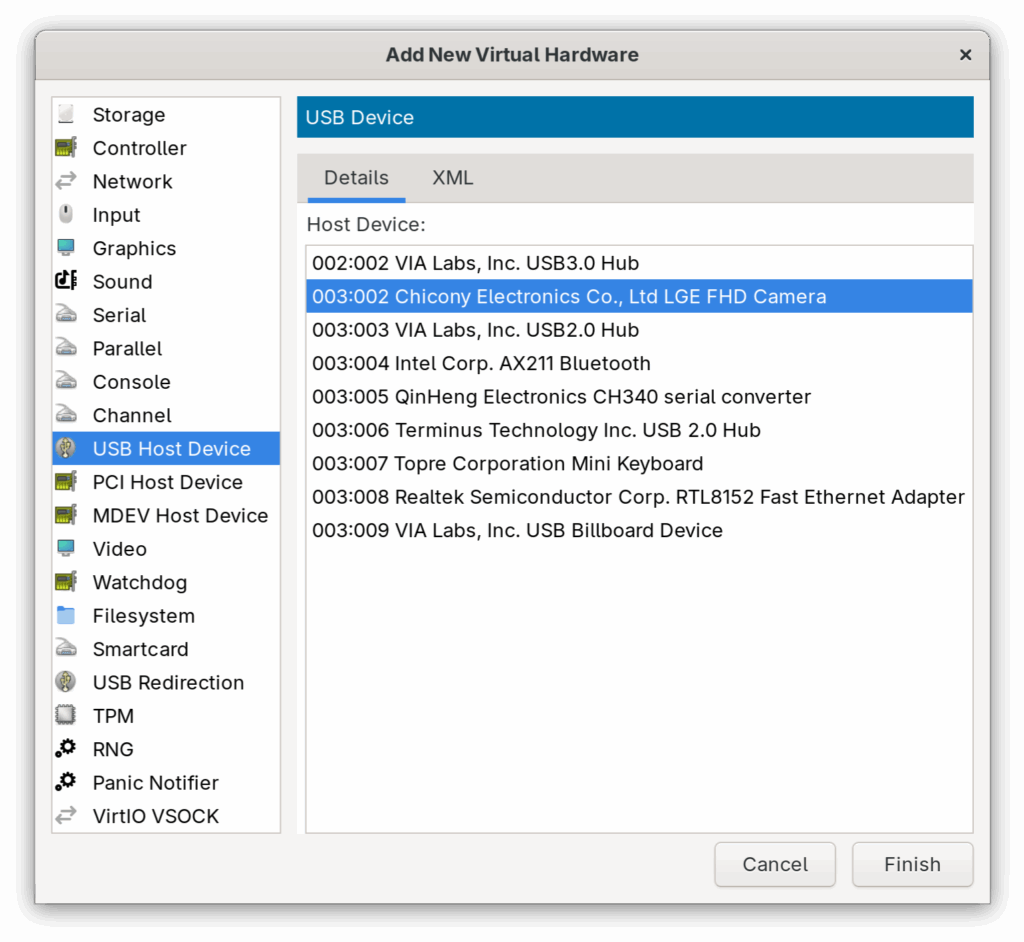Click the Channel device icon

(x=66, y=414)
